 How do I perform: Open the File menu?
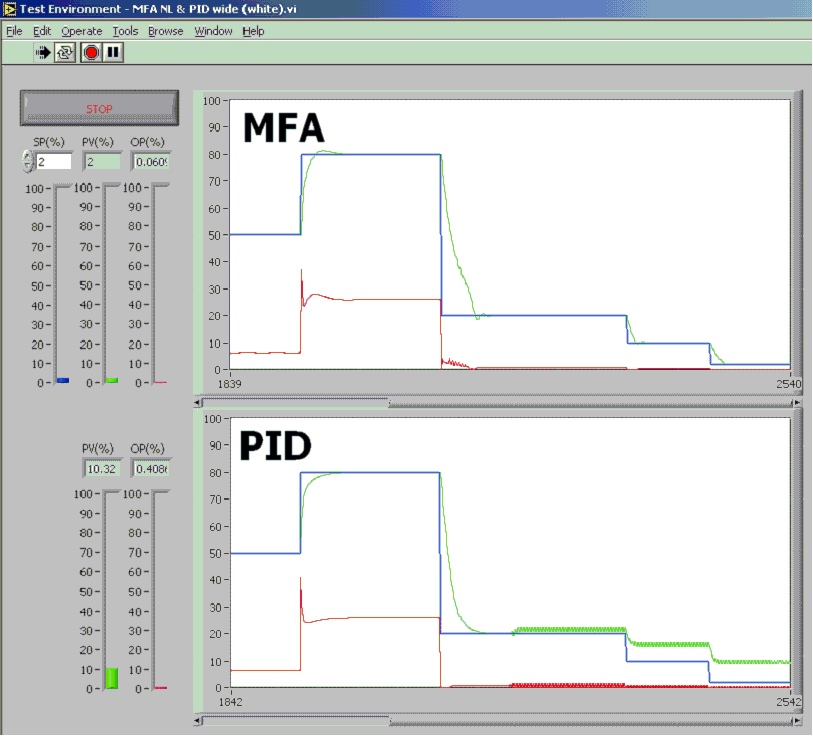(x=14, y=31)
